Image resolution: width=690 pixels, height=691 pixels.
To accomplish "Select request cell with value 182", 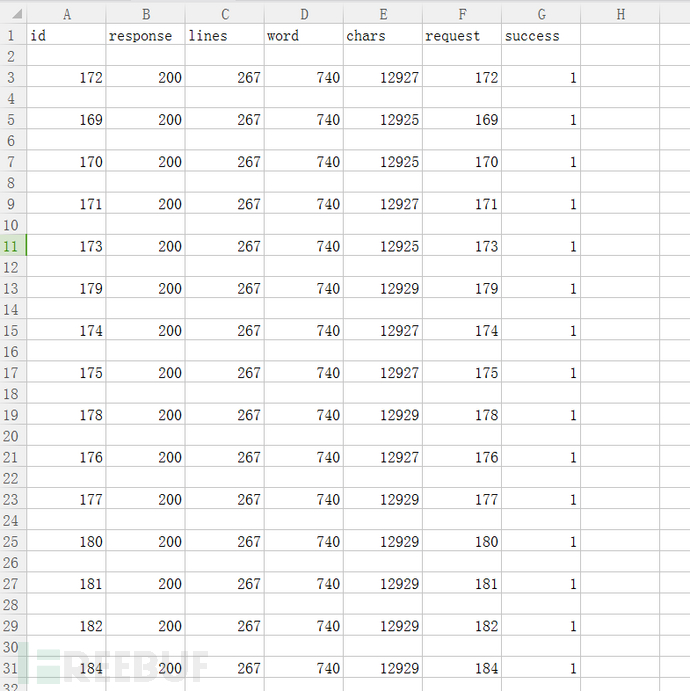I will pos(462,625).
